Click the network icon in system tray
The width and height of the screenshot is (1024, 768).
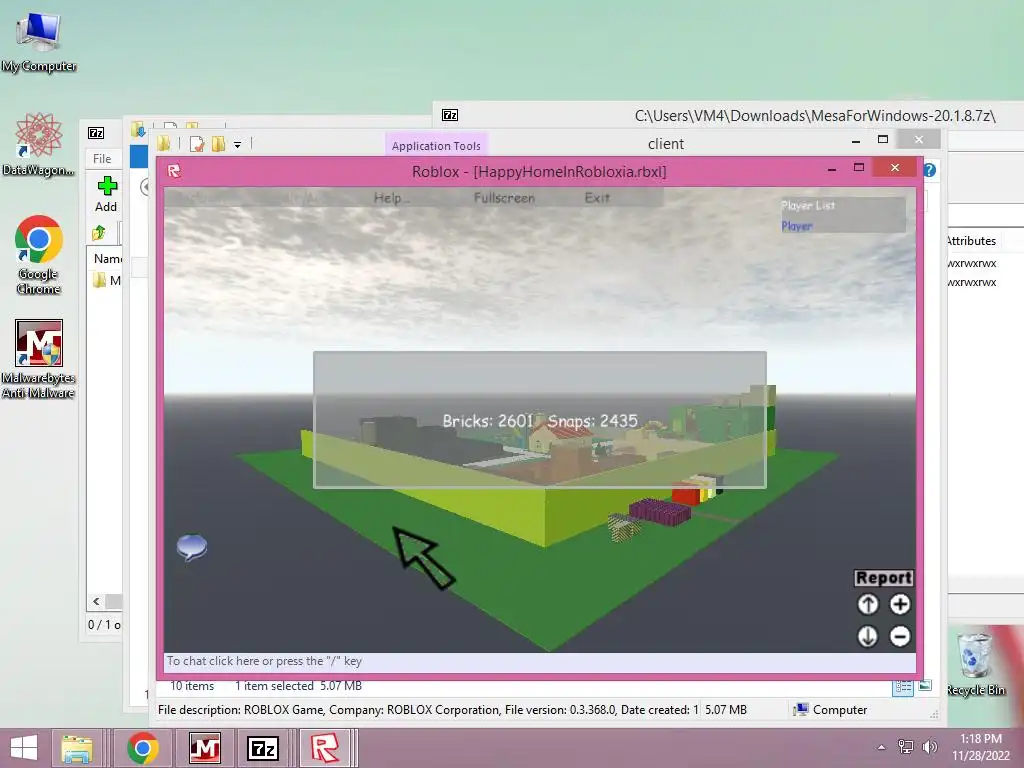click(906, 746)
